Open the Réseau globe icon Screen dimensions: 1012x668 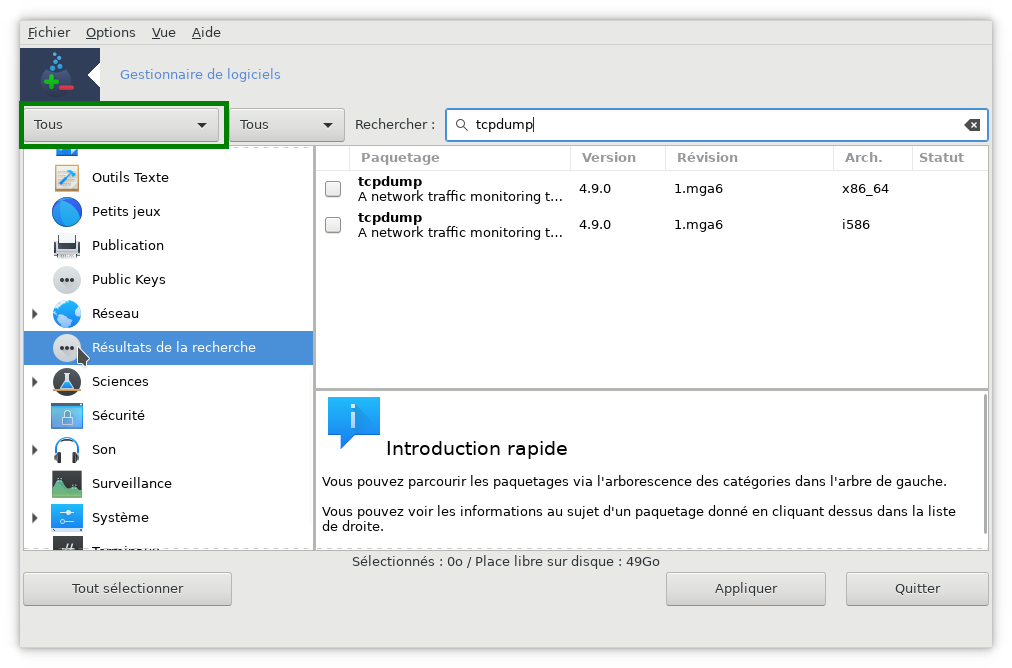67,314
